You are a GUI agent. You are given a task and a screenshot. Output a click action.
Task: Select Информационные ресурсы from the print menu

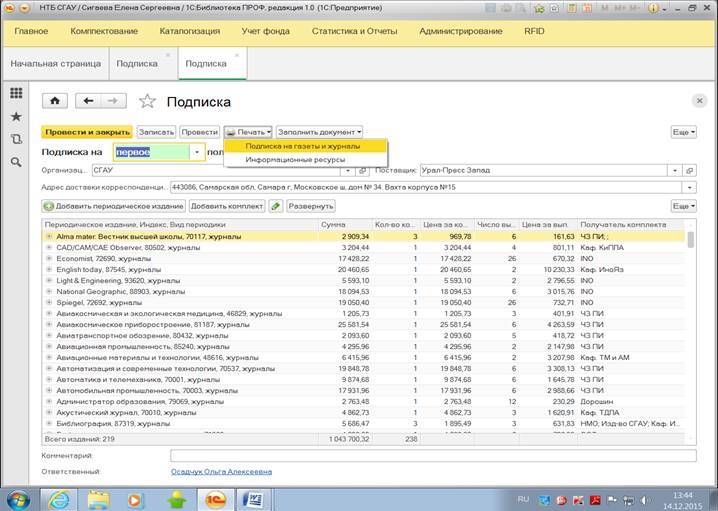[x=295, y=159]
